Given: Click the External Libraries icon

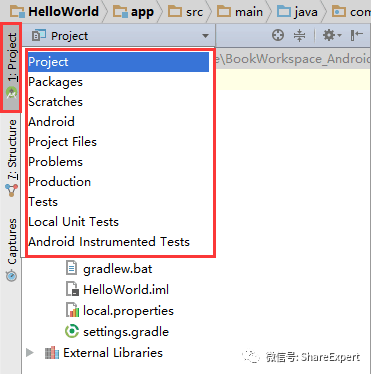Looking at the screenshot, I should point(52,353).
